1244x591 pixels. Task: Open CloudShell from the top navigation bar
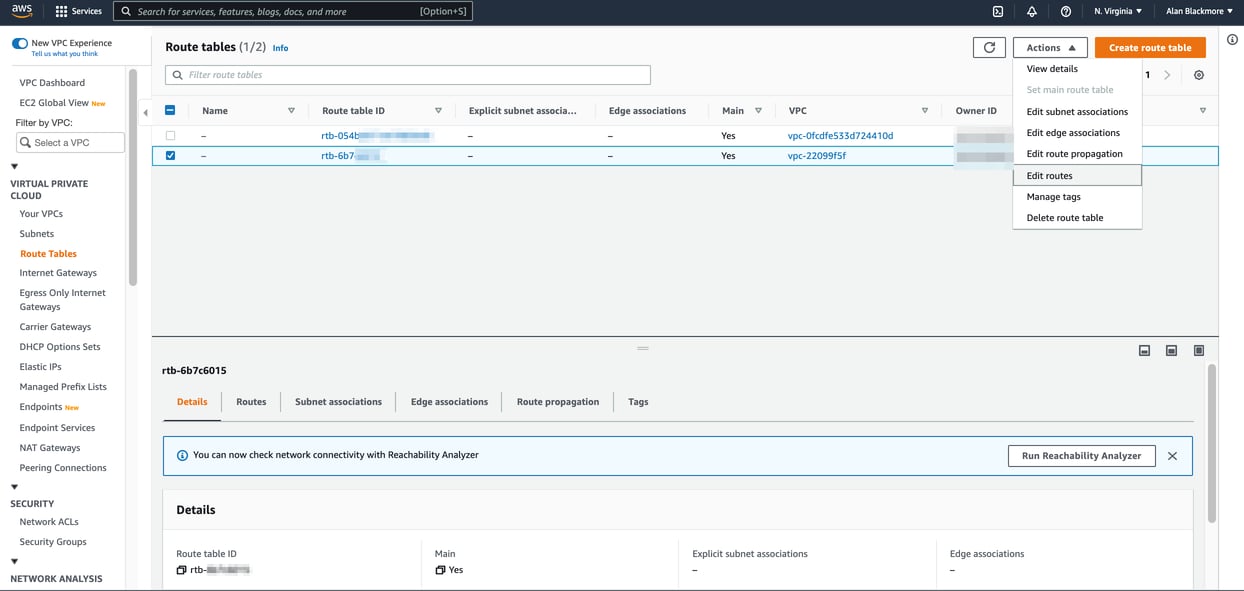(997, 11)
